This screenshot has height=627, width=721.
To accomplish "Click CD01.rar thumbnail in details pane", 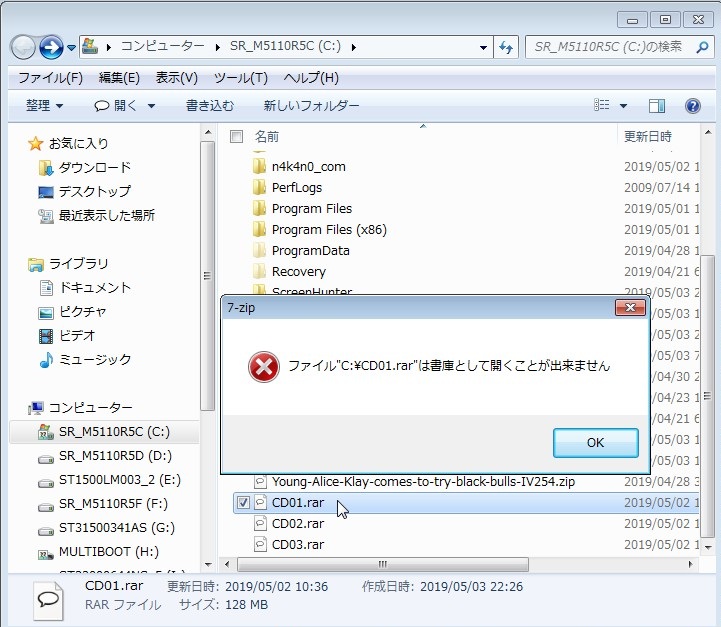I will [x=48, y=600].
